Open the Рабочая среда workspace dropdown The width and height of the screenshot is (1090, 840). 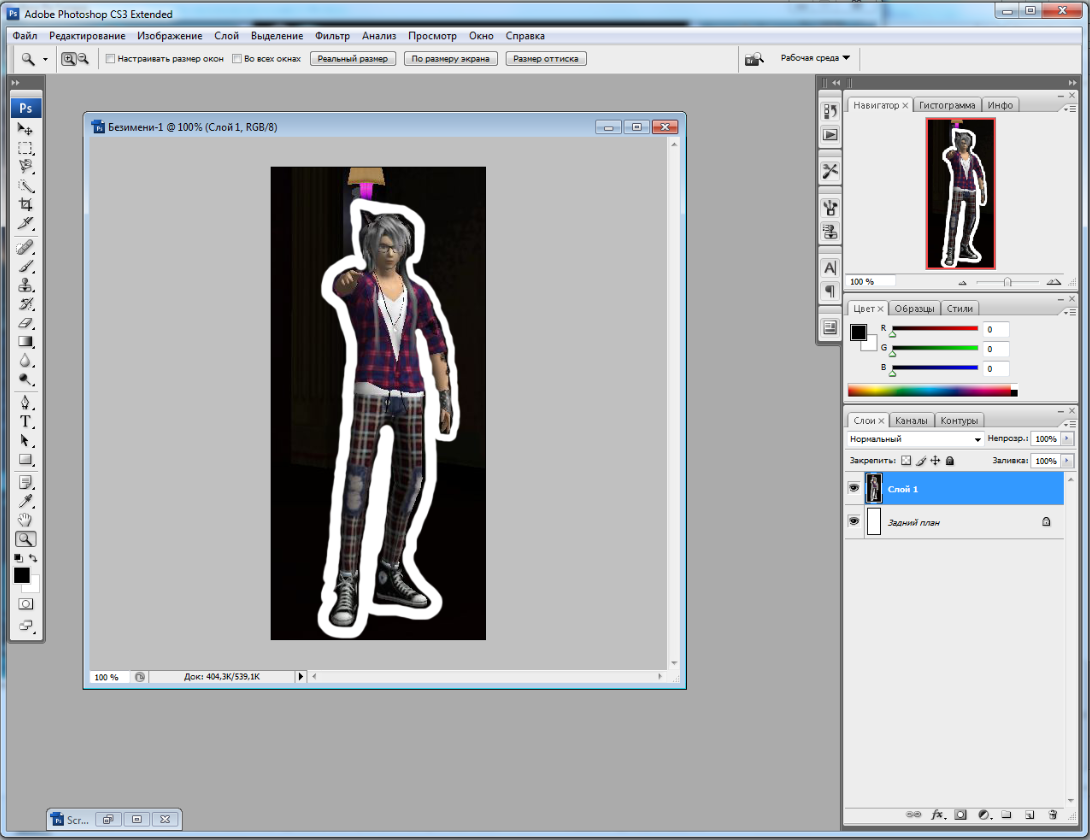[x=814, y=59]
